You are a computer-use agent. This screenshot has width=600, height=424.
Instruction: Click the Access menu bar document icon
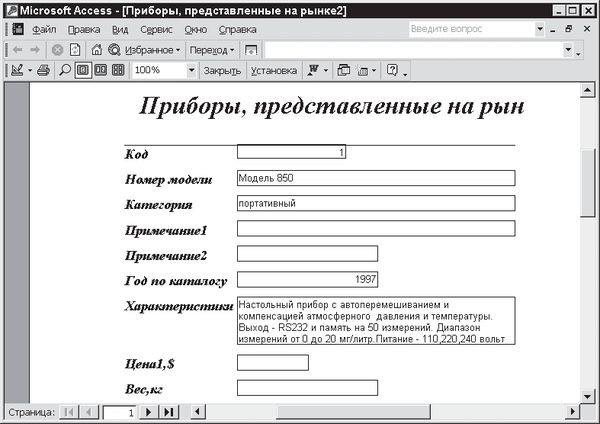[x=18, y=29]
